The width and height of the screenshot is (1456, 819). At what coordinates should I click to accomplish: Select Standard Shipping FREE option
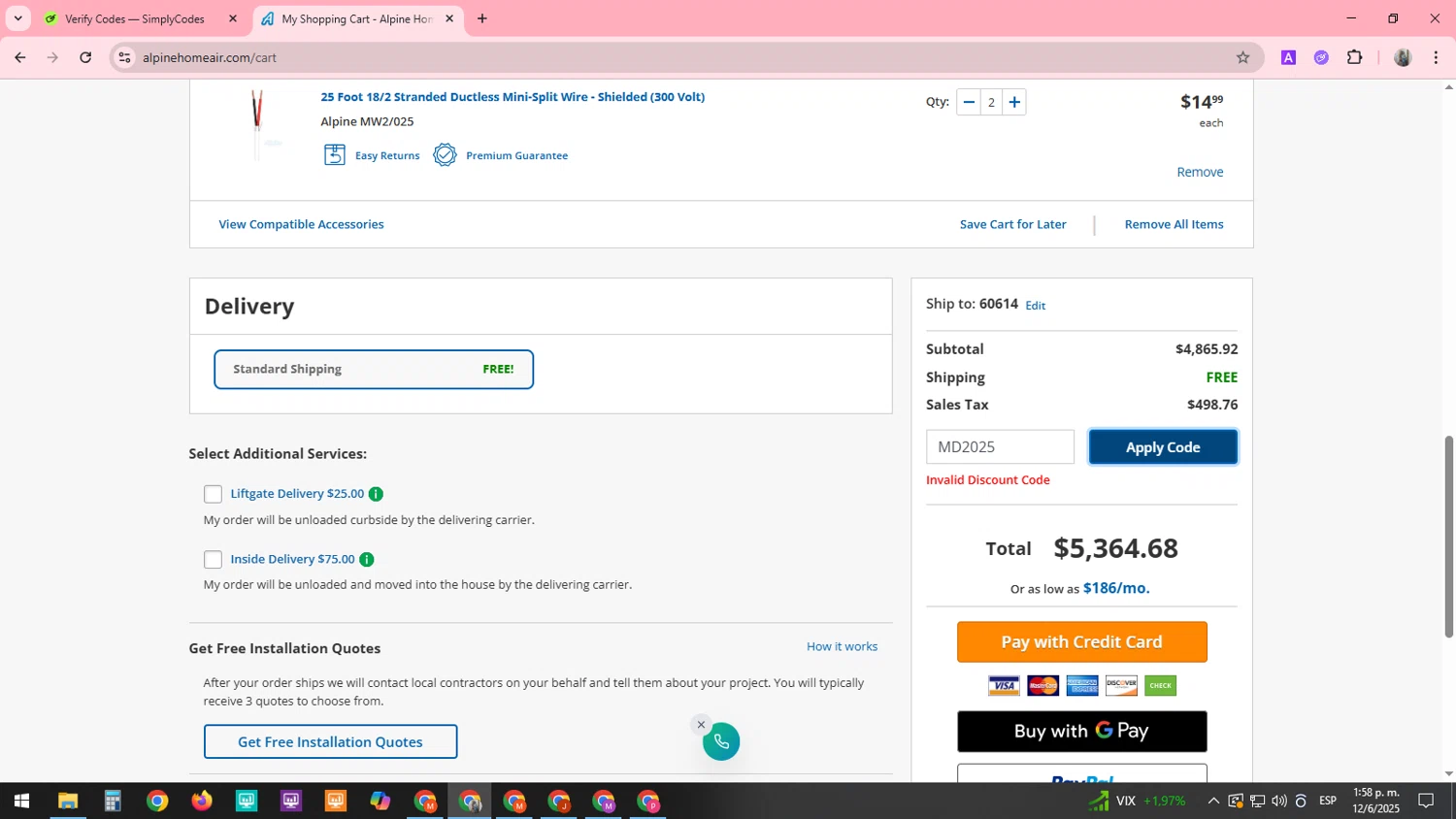(x=374, y=369)
